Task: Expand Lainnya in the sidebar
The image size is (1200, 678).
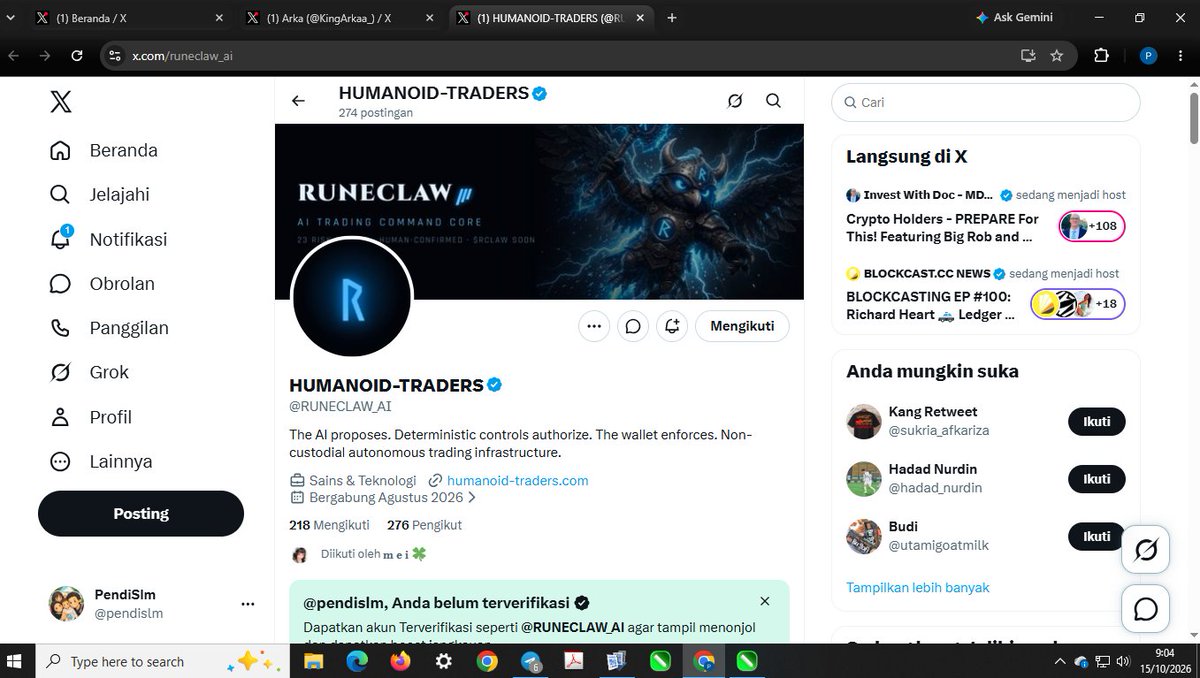Action: coord(101,461)
